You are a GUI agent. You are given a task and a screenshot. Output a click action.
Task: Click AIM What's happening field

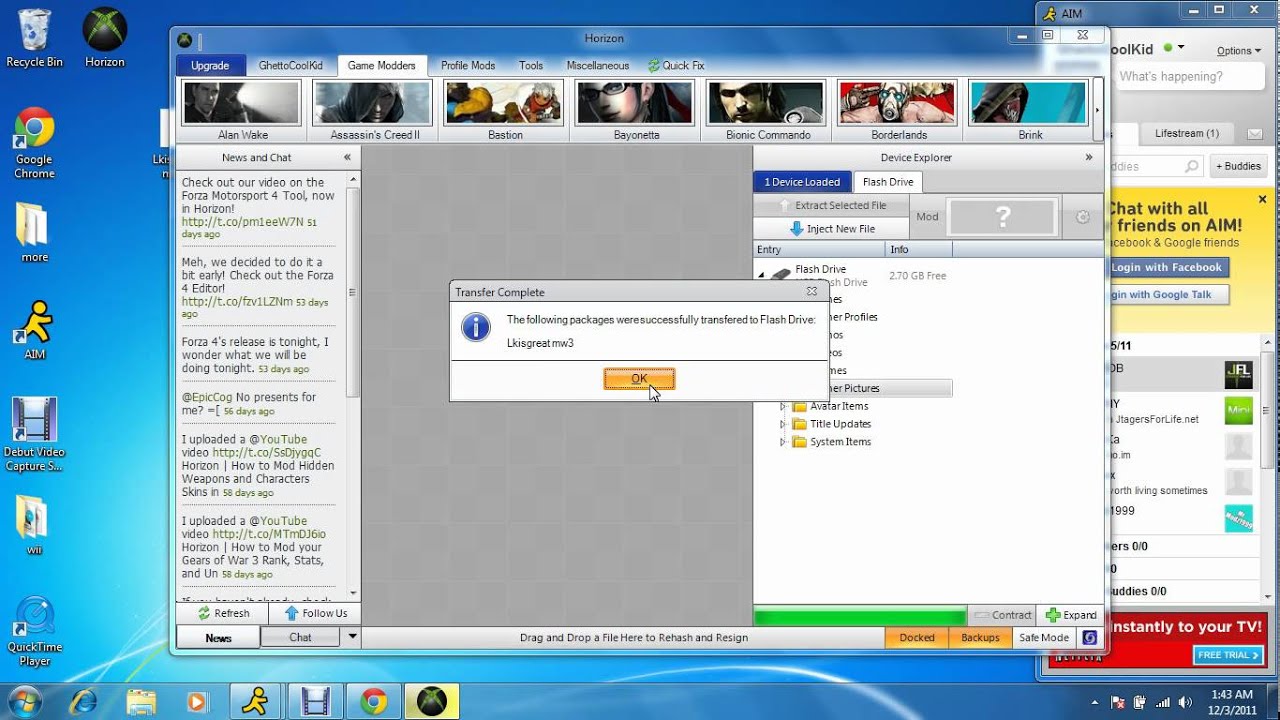[1190, 77]
